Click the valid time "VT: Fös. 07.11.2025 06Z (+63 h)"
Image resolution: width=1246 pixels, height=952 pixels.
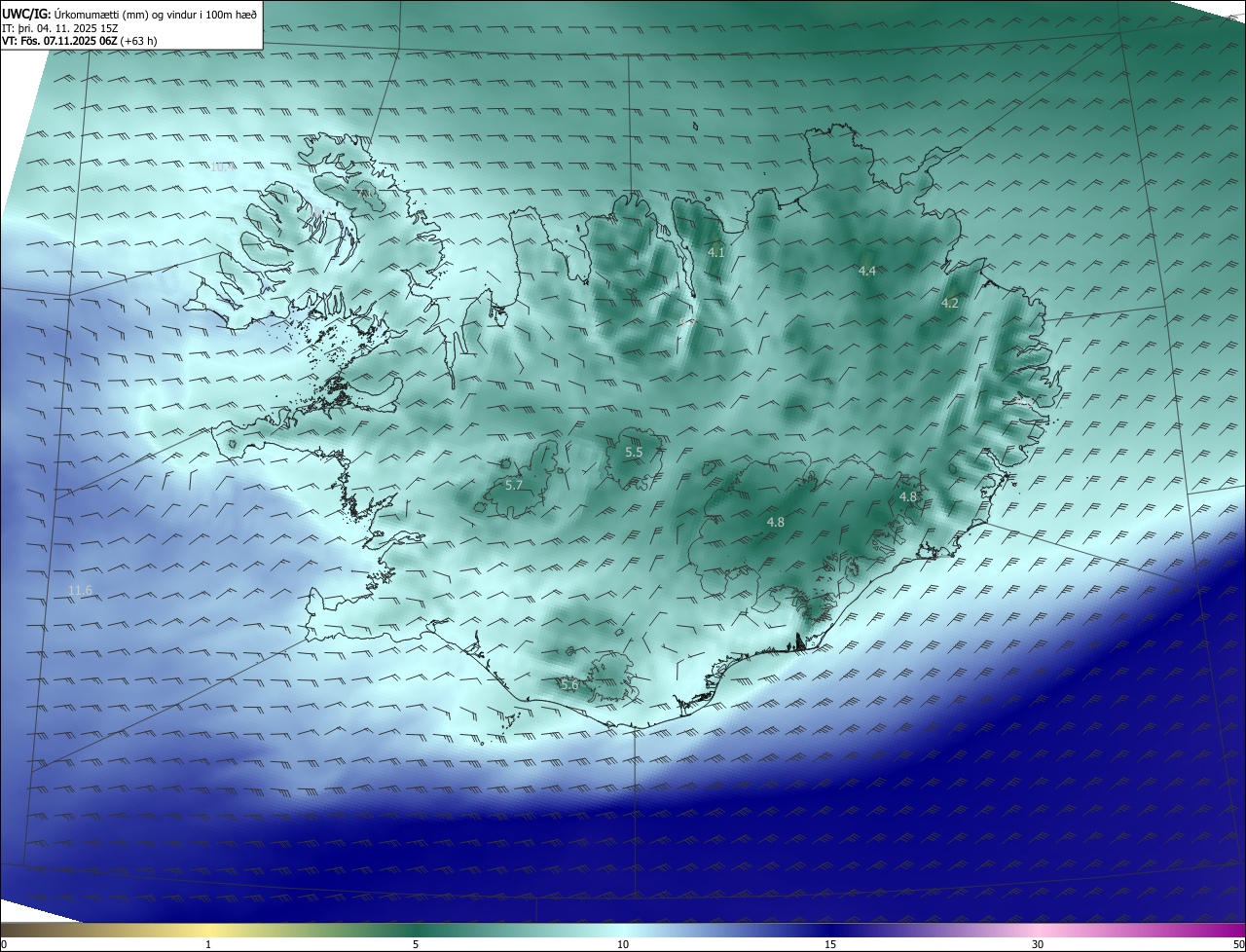(80, 41)
